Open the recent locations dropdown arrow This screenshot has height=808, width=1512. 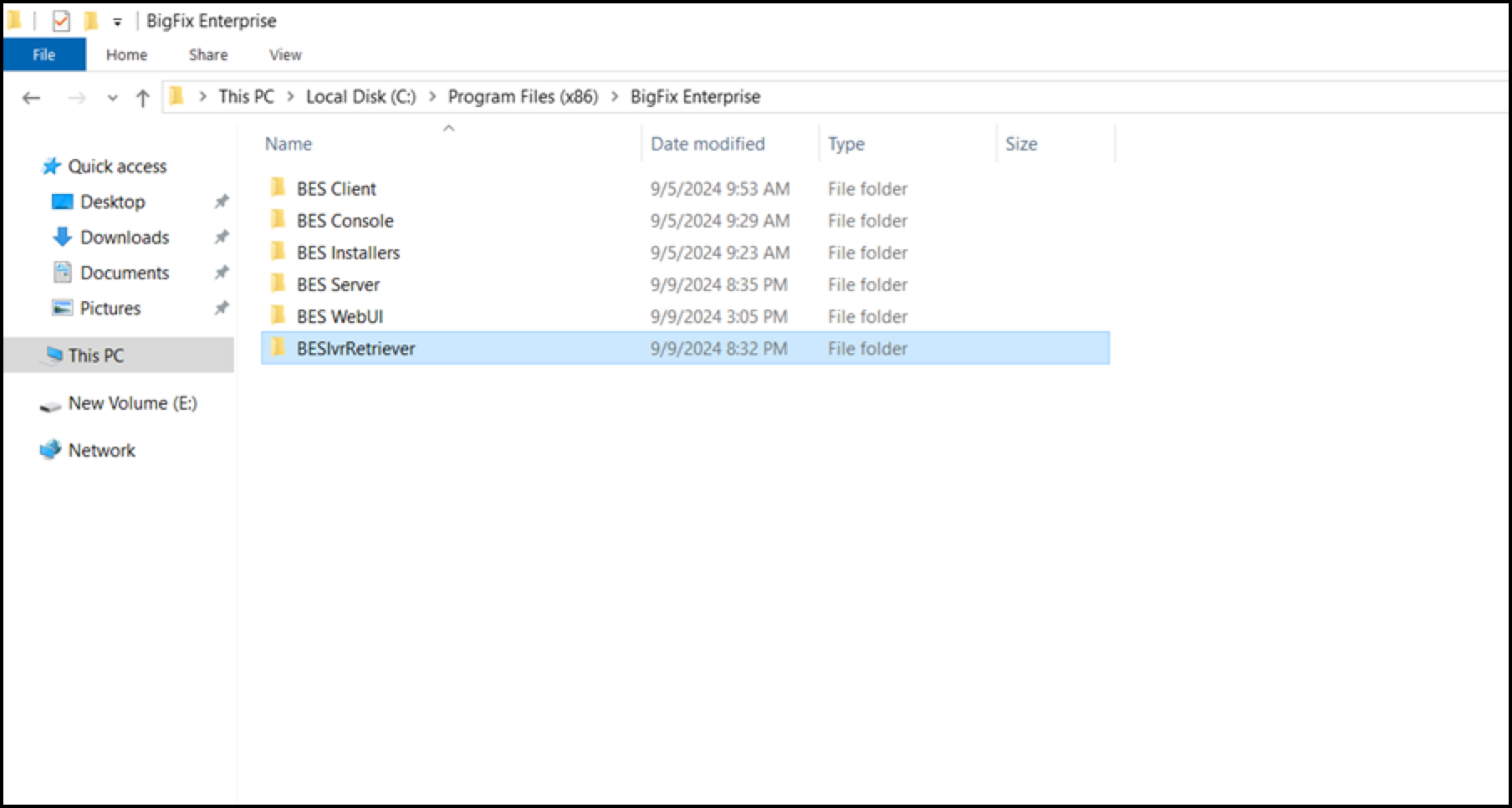[113, 98]
